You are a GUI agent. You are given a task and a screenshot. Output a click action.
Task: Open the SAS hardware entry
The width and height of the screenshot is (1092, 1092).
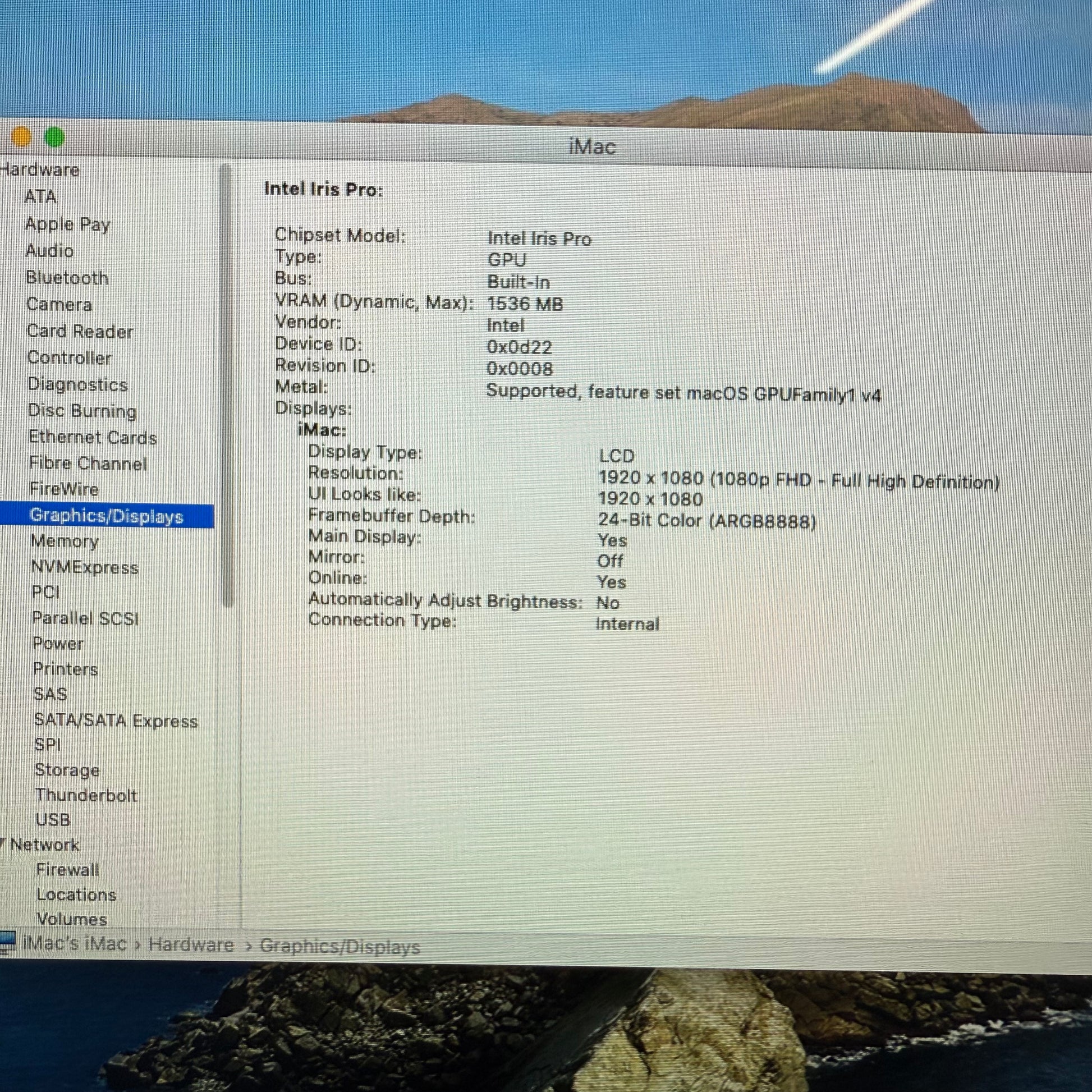[51, 694]
